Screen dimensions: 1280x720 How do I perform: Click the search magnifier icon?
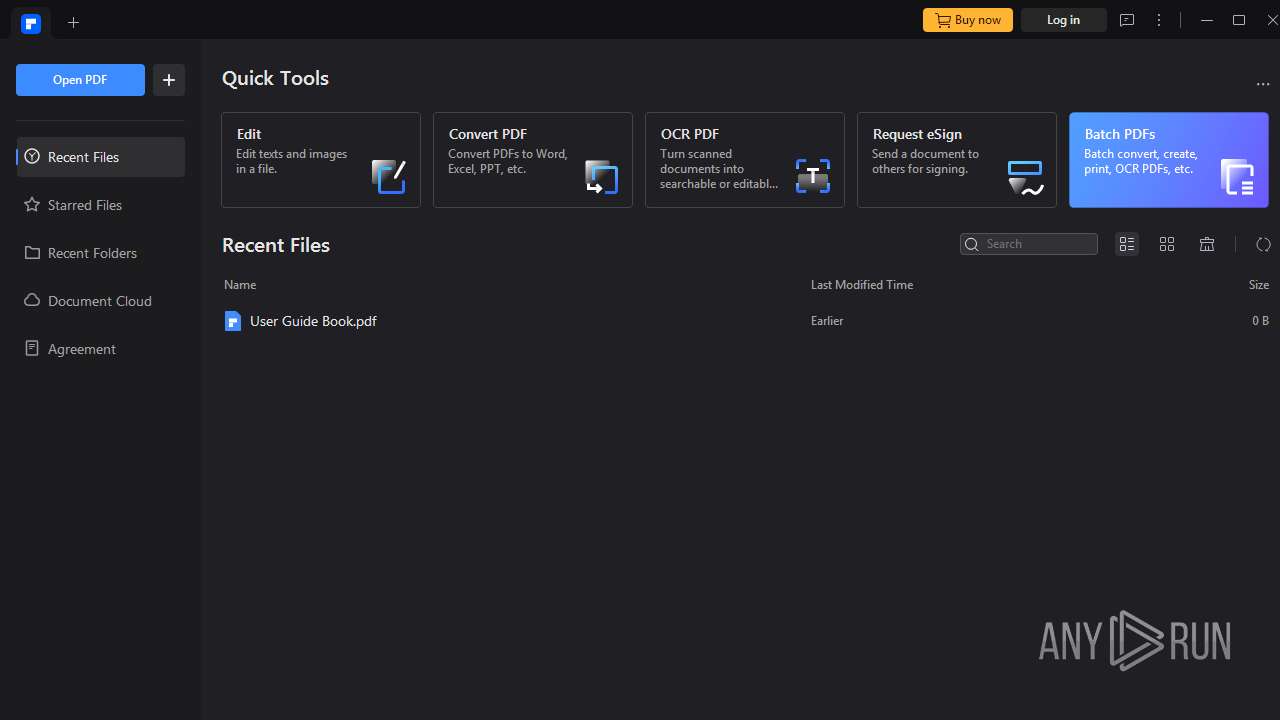pyautogui.click(x=972, y=244)
